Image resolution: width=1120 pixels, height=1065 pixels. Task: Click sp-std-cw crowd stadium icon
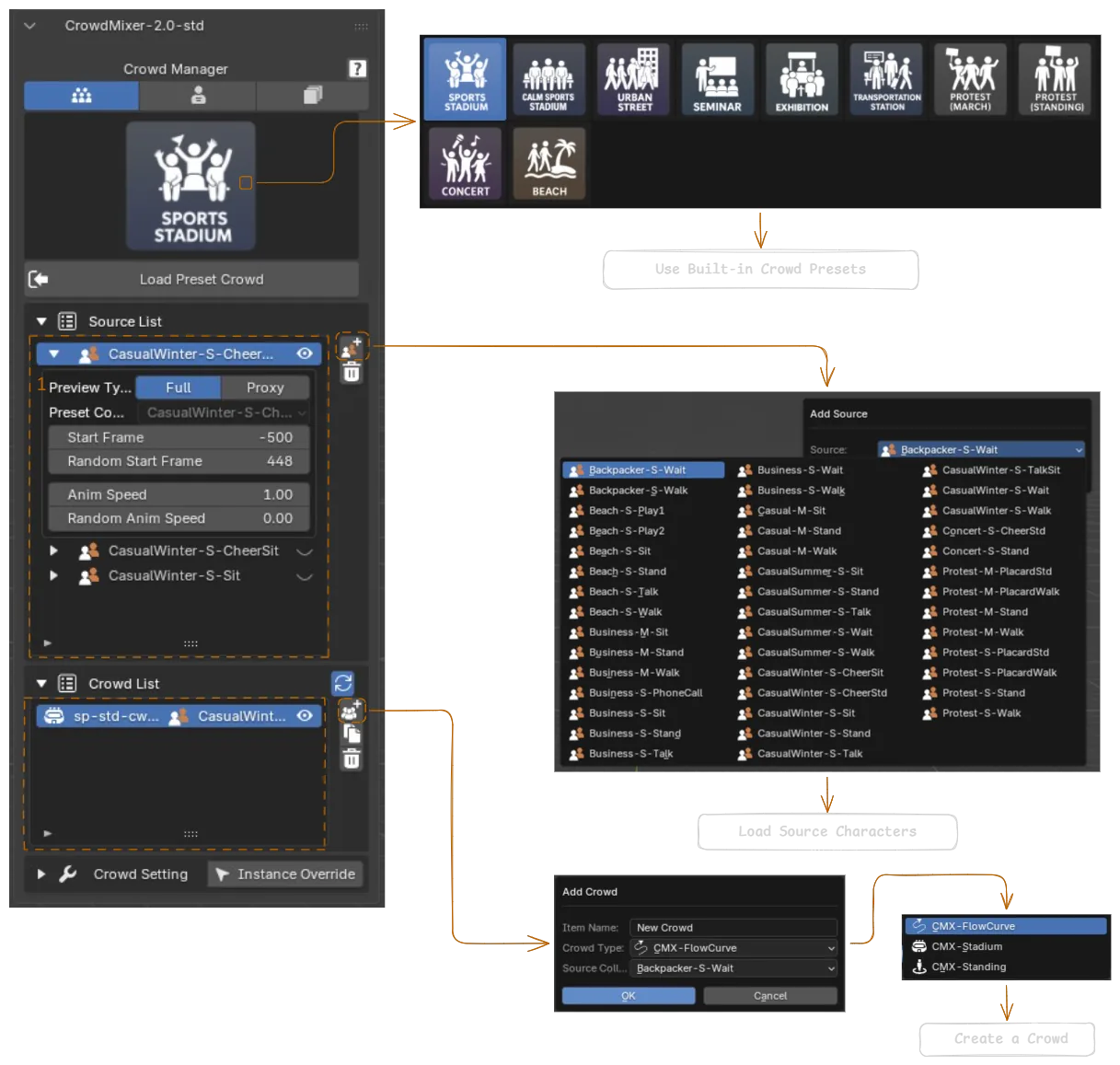54,715
